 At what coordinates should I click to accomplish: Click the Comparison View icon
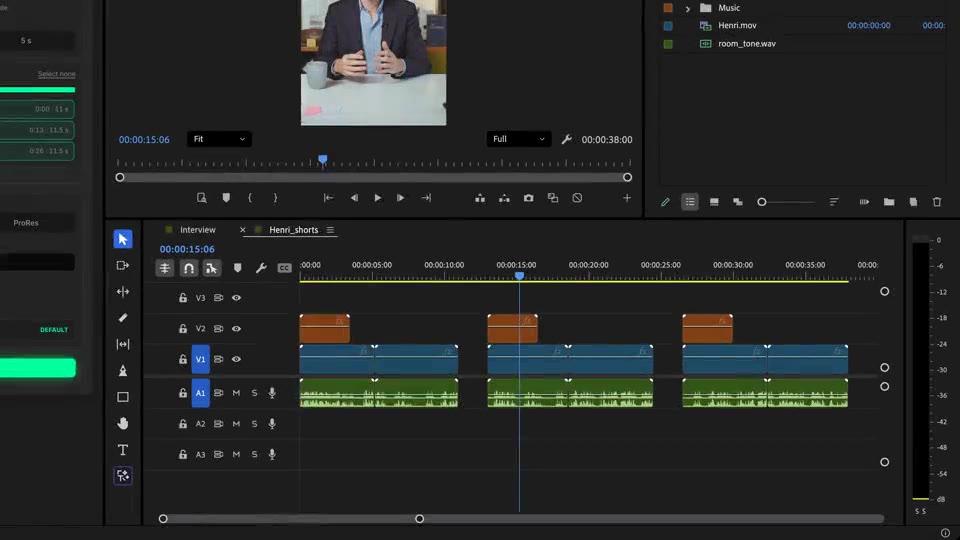coord(553,198)
